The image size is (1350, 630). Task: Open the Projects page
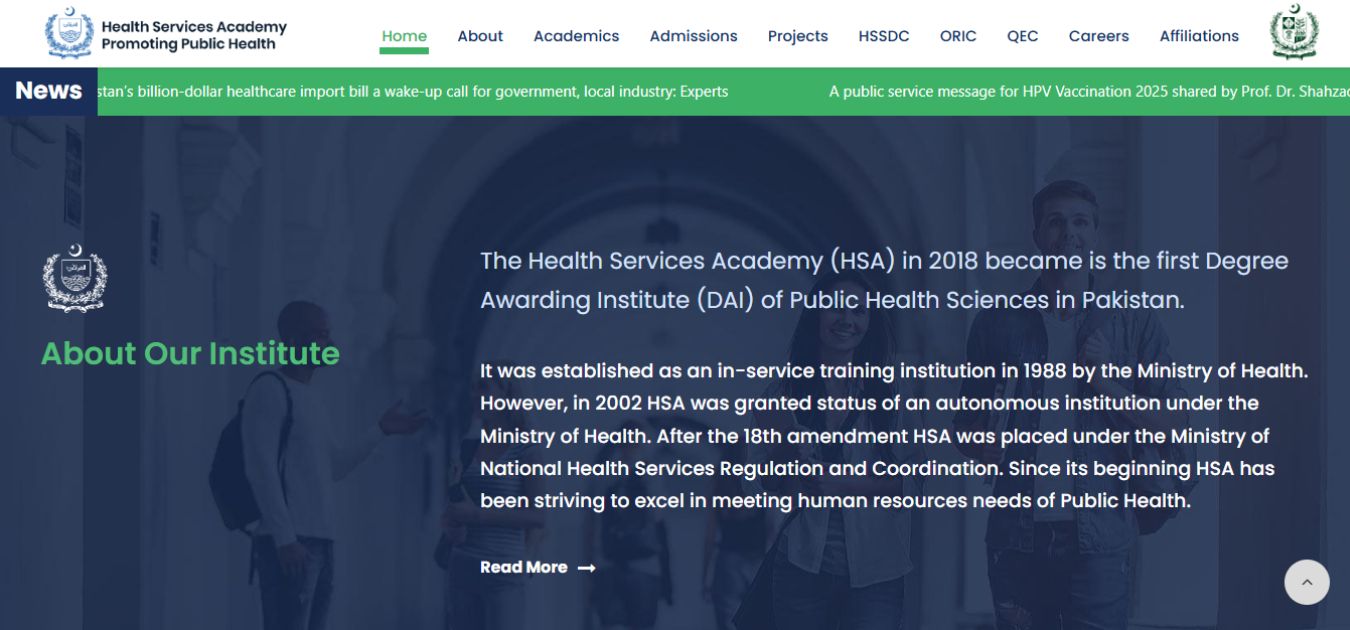coord(797,35)
